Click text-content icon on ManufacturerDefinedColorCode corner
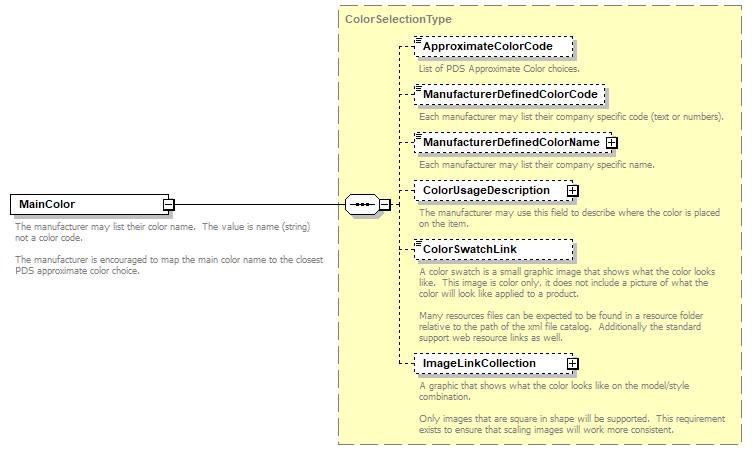Image resolution: width=752 pixels, height=450 pixels. [419, 88]
